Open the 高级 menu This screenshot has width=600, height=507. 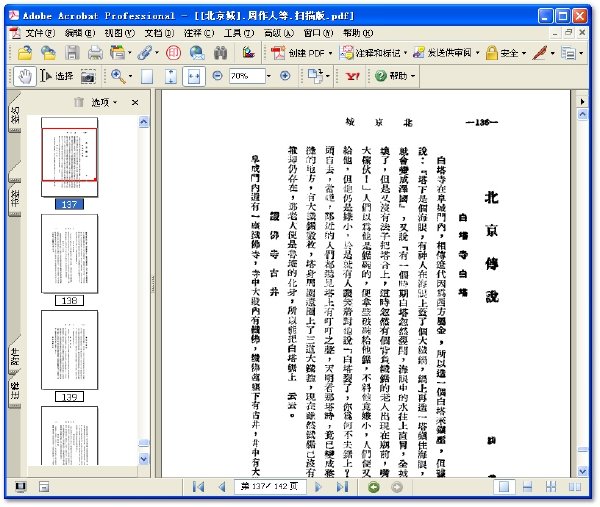(279, 33)
